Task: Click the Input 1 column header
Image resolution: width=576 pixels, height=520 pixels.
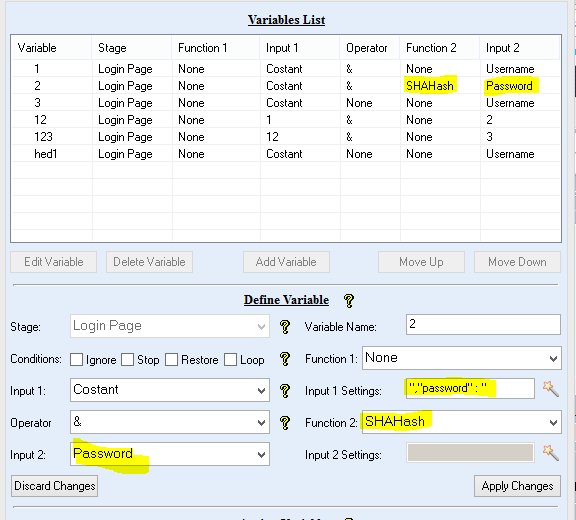Action: pyautogui.click(x=300, y=48)
